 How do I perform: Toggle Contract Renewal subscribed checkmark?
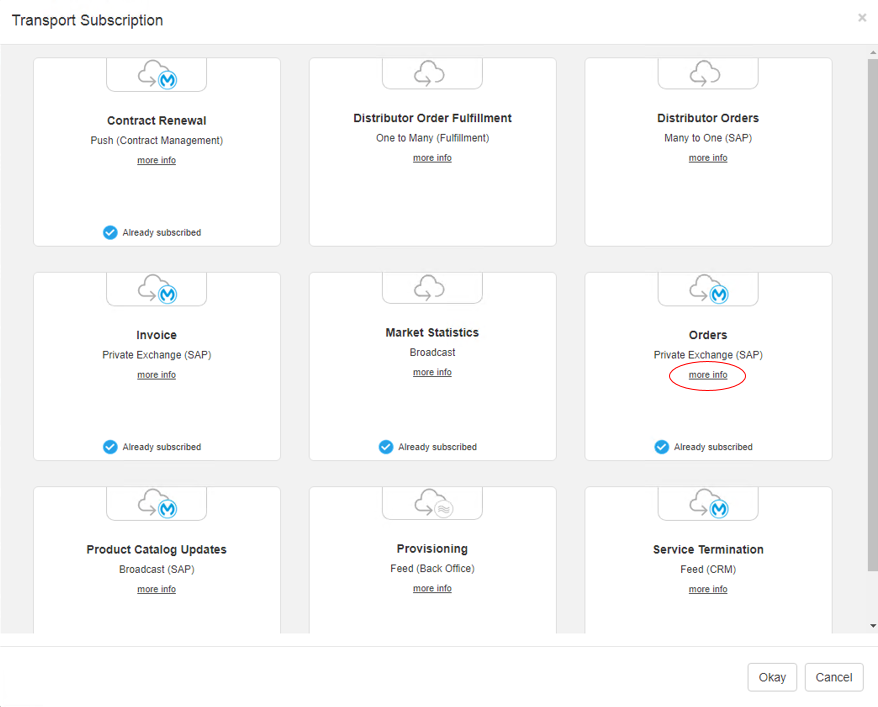(110, 232)
